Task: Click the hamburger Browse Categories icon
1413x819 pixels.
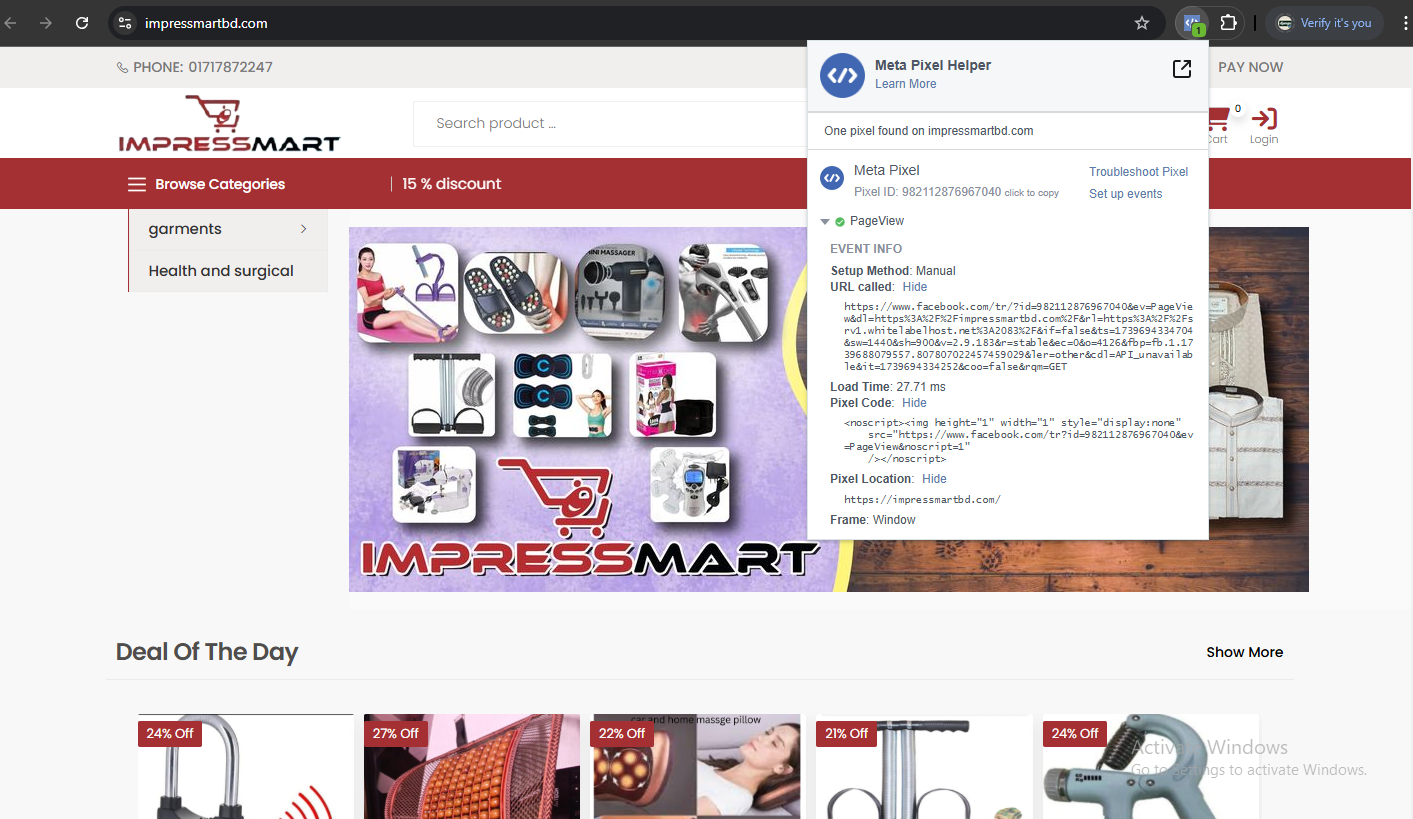Action: coord(136,184)
